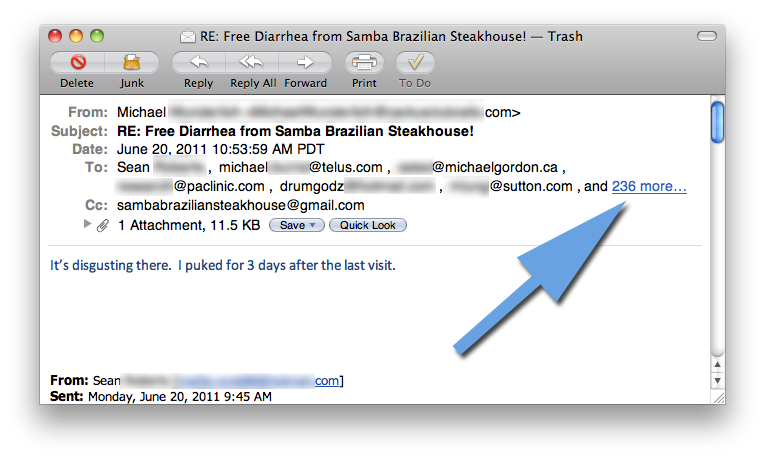Zoom the window with the green button
The width and height of the screenshot is (765, 459).
click(97, 36)
